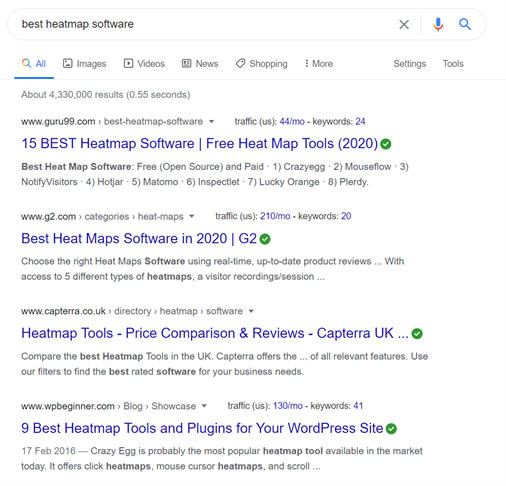The image size is (506, 486).
Task: Expand dropdown arrow next to wpbeginner.com URL
Action: 204,406
